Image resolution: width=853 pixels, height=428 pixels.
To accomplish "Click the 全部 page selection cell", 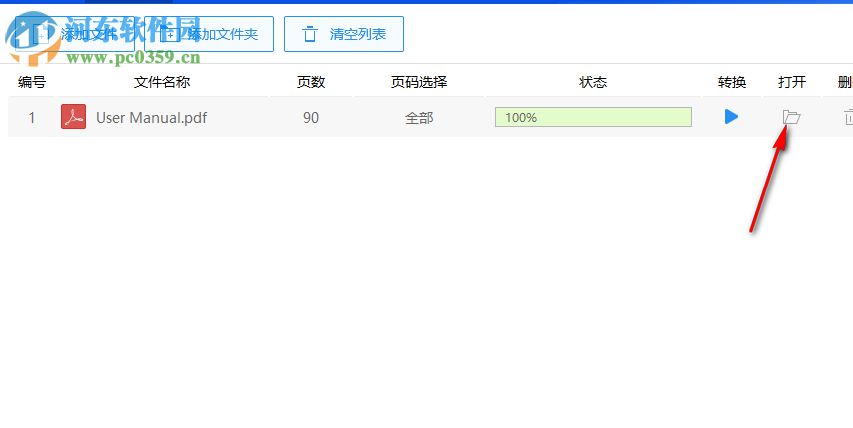I will (x=419, y=117).
